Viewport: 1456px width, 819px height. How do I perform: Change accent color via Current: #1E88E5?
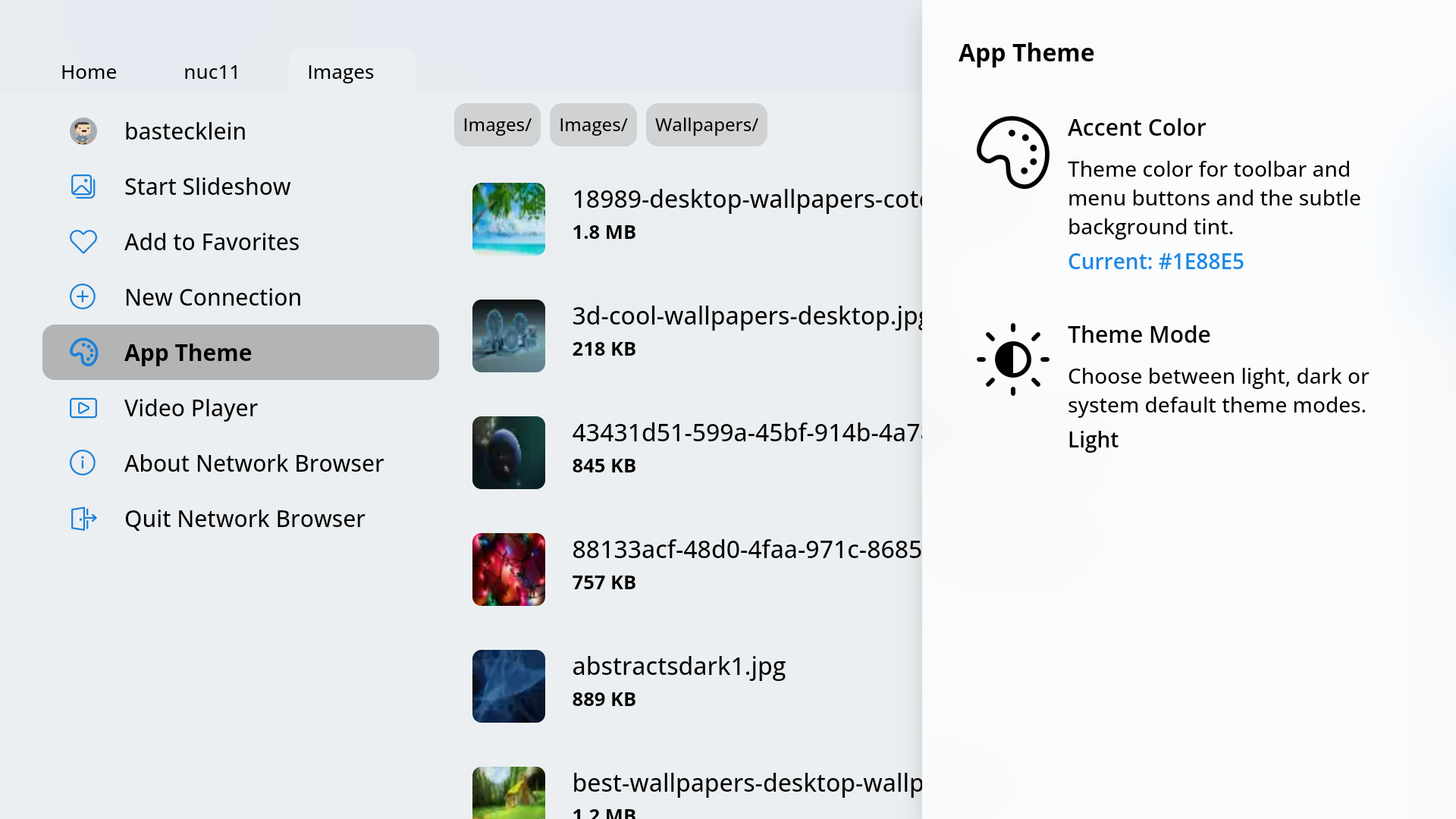1156,261
